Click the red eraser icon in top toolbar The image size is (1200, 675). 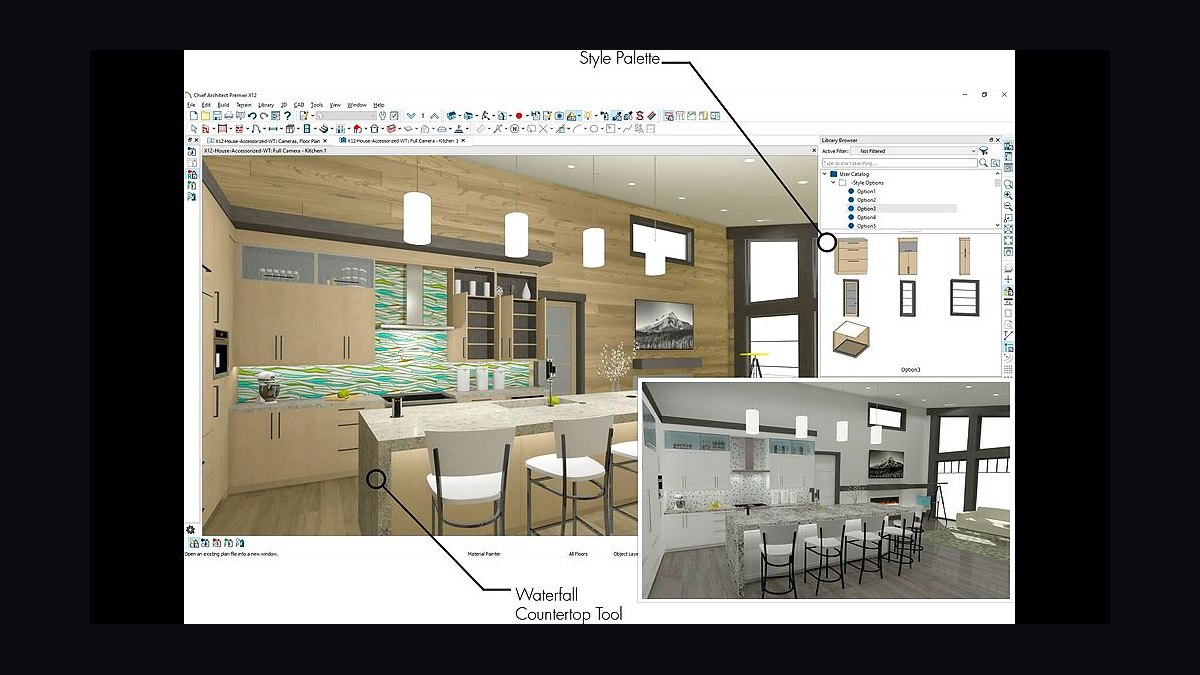[652, 116]
